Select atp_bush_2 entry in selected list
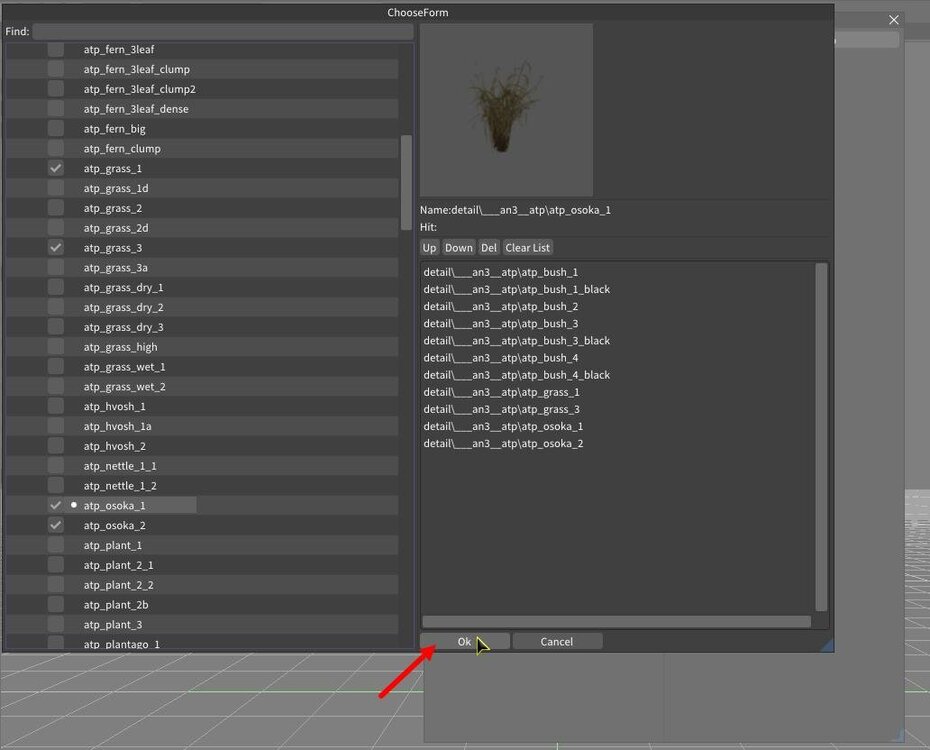The height and width of the screenshot is (750, 930). click(x=501, y=307)
